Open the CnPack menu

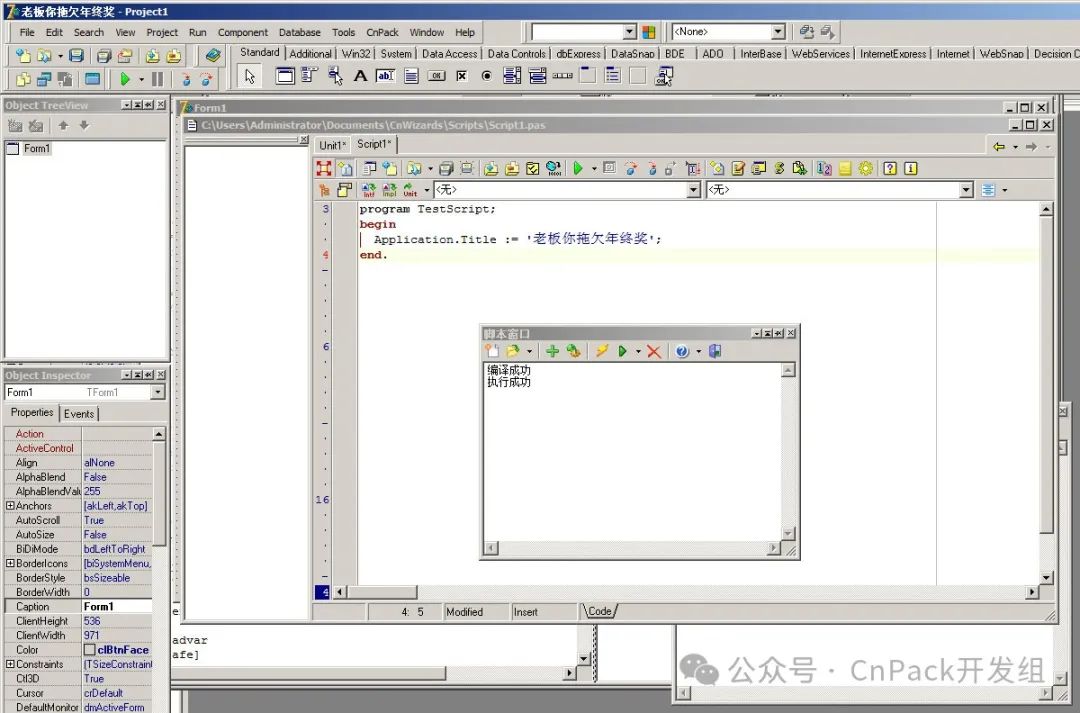coord(382,32)
